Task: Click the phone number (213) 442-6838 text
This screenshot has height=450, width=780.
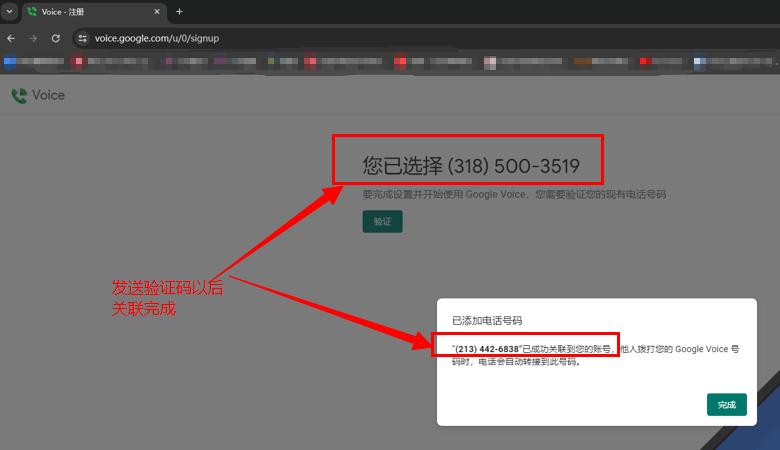Action: point(487,349)
